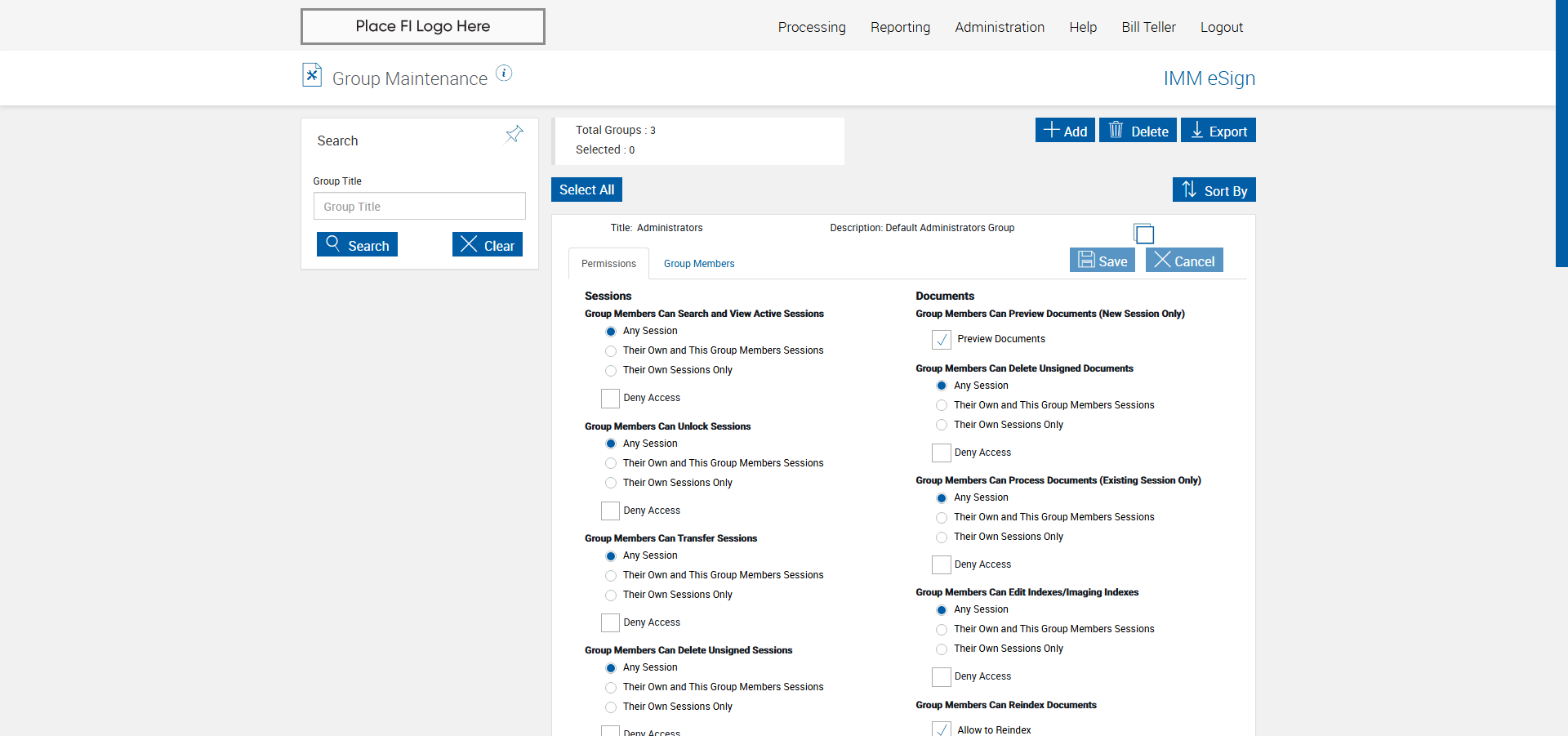Save the group permission changes
The image size is (1568, 736).
pyautogui.click(x=1102, y=261)
